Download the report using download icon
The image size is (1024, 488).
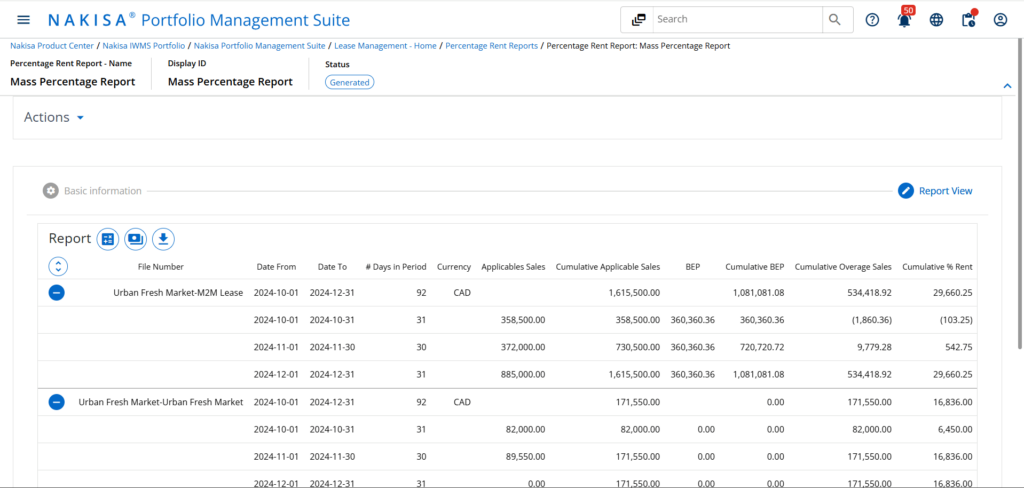[163, 239]
